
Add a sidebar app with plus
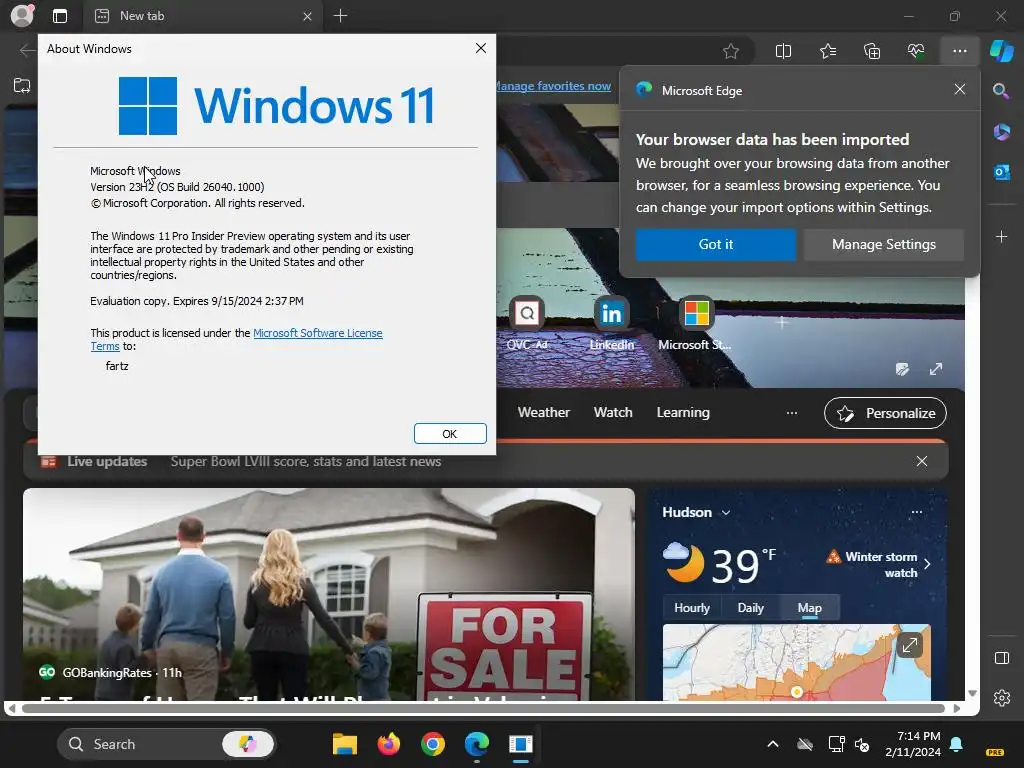coord(1001,236)
